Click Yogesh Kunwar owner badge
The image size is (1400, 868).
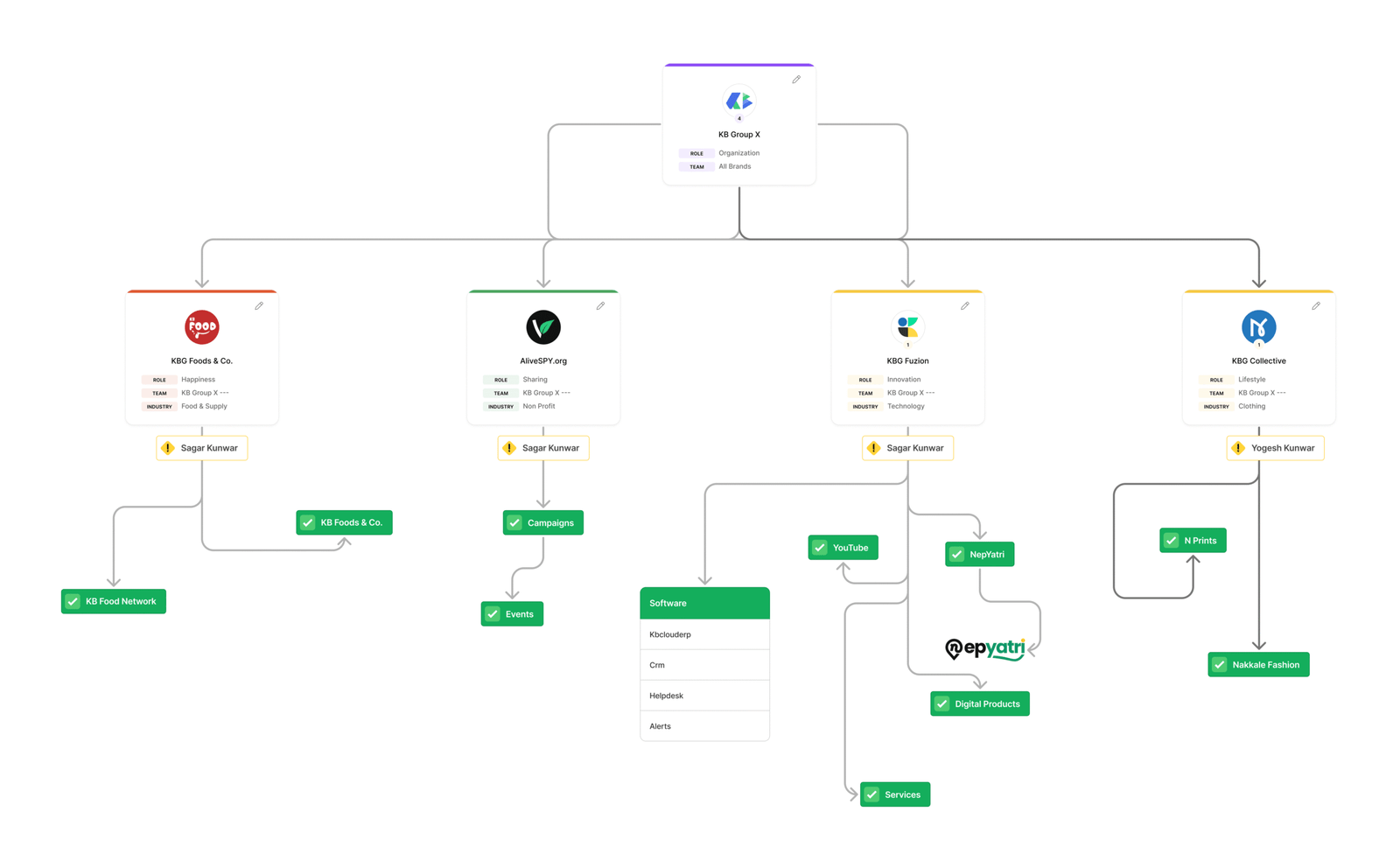[x=1275, y=448]
